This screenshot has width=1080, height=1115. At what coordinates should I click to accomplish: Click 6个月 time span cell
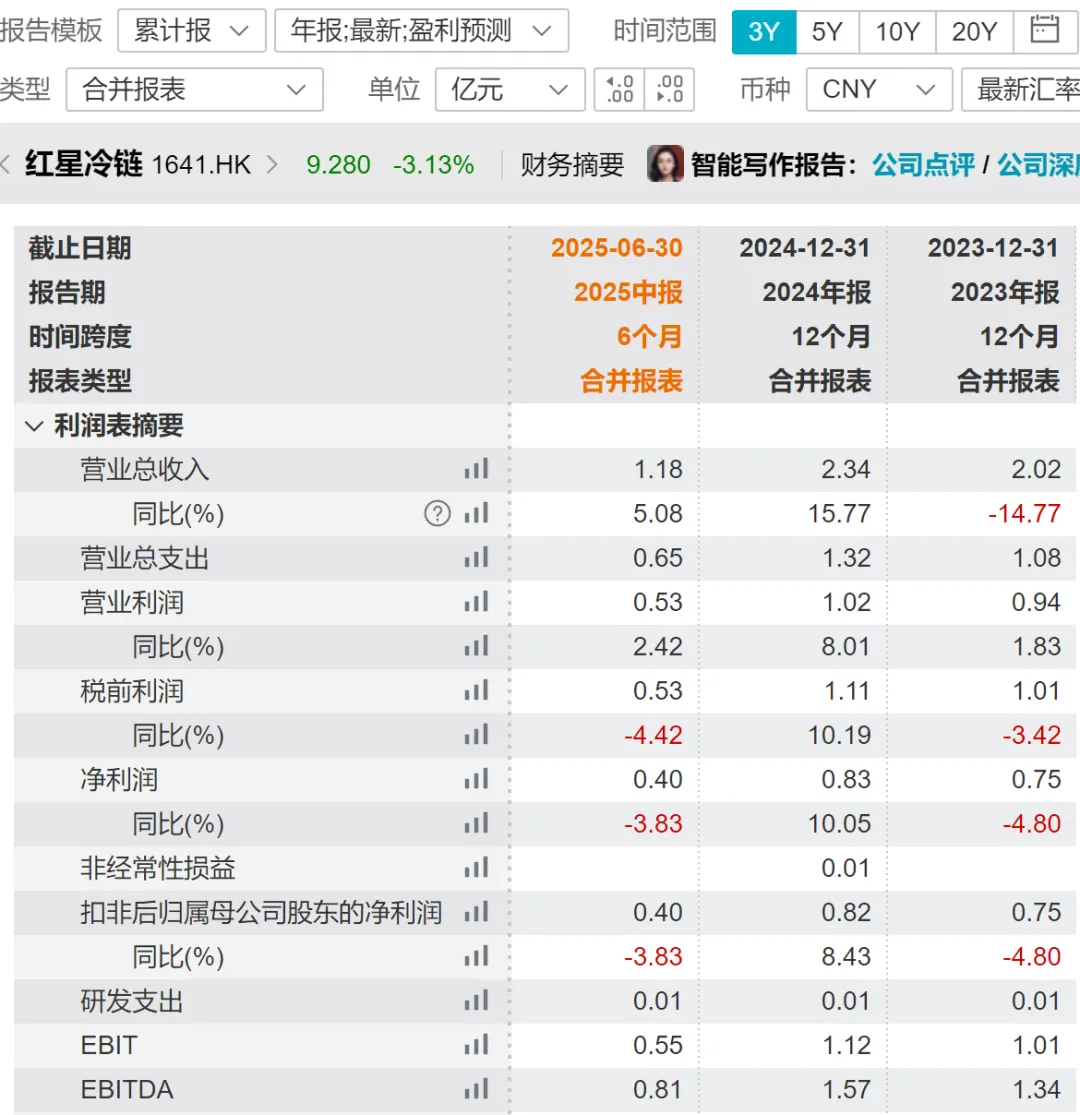point(649,336)
